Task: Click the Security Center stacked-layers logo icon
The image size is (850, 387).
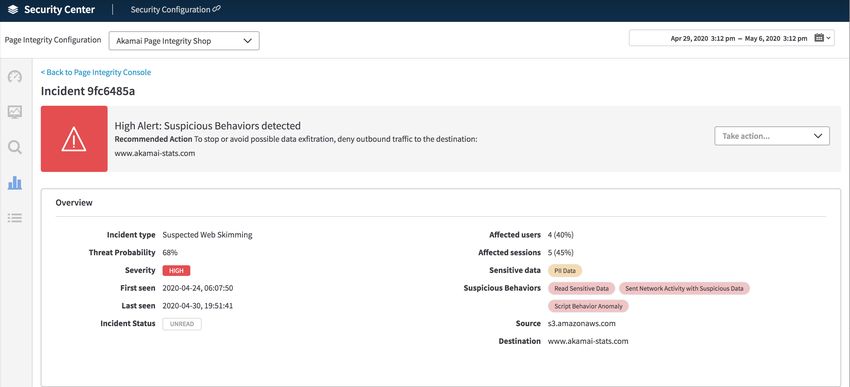Action: pyautogui.click(x=13, y=10)
